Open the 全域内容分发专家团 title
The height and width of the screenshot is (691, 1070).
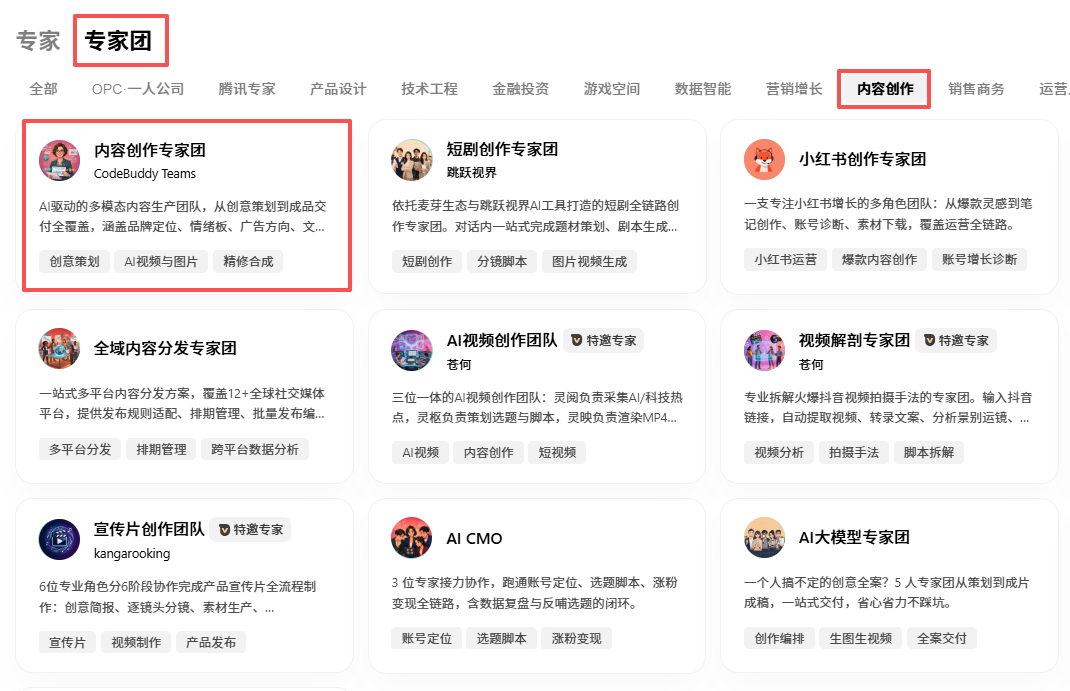pos(165,349)
